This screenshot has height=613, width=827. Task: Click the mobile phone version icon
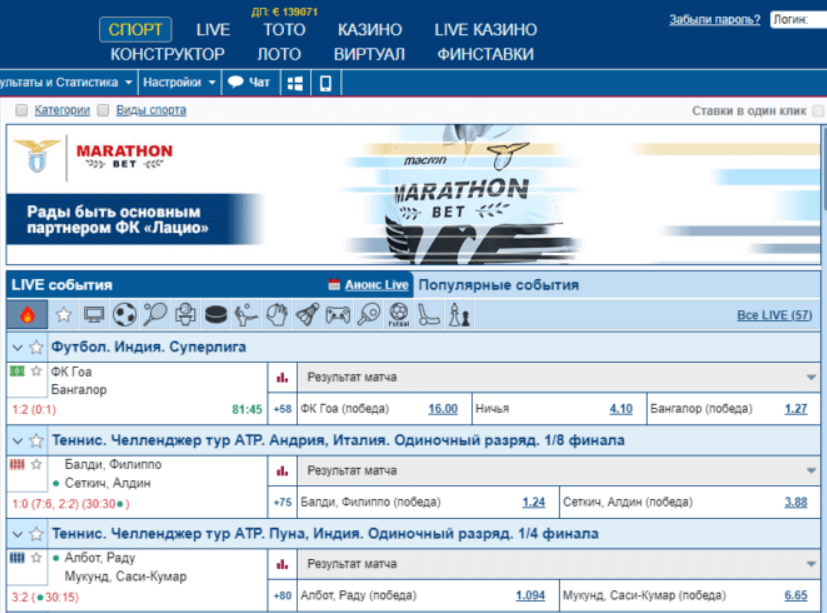coord(326,83)
